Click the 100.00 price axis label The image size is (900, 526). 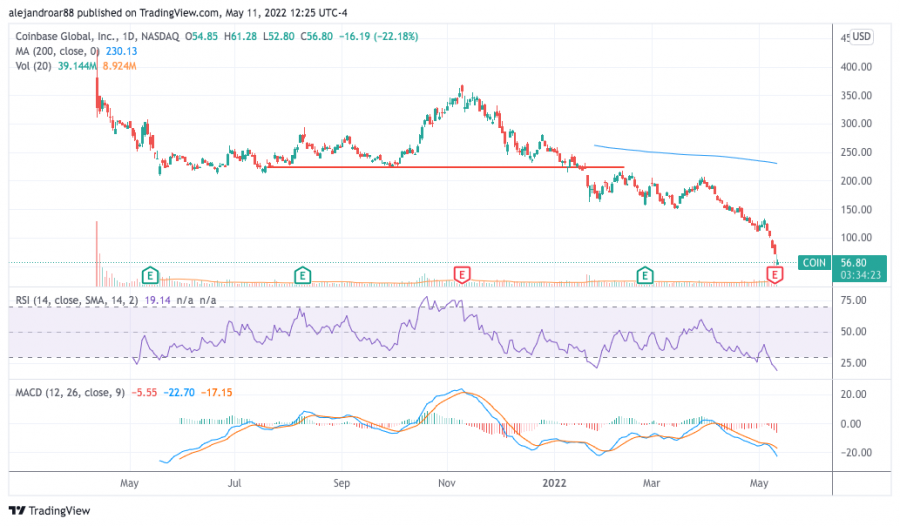pyautogui.click(x=856, y=238)
